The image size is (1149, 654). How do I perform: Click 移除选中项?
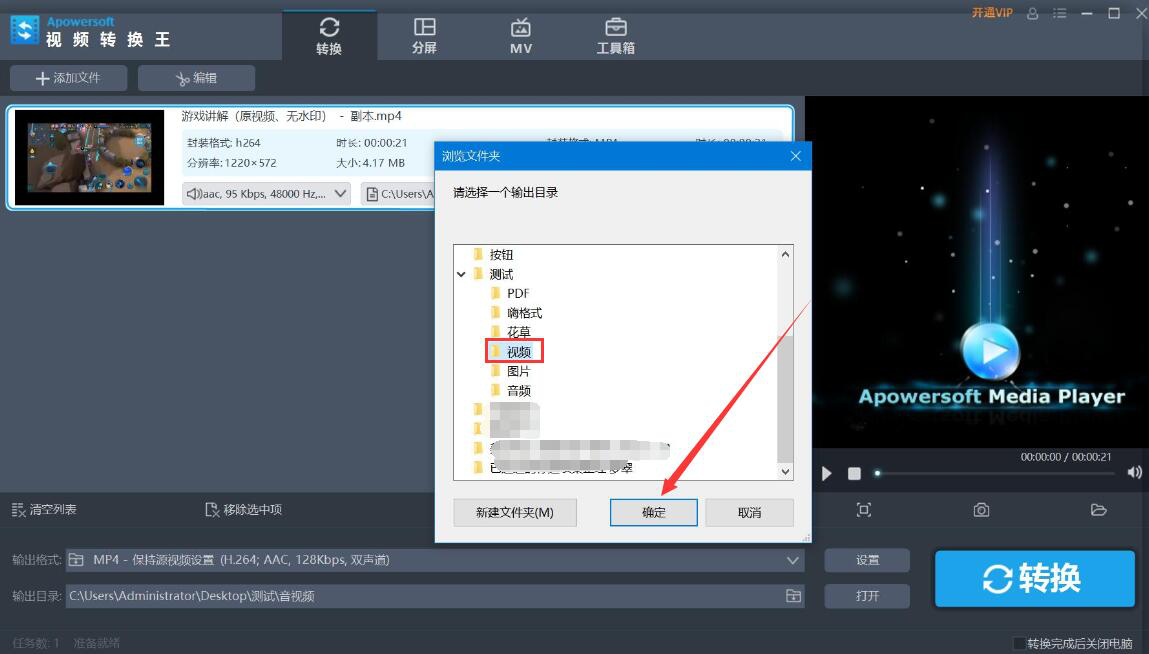click(243, 510)
